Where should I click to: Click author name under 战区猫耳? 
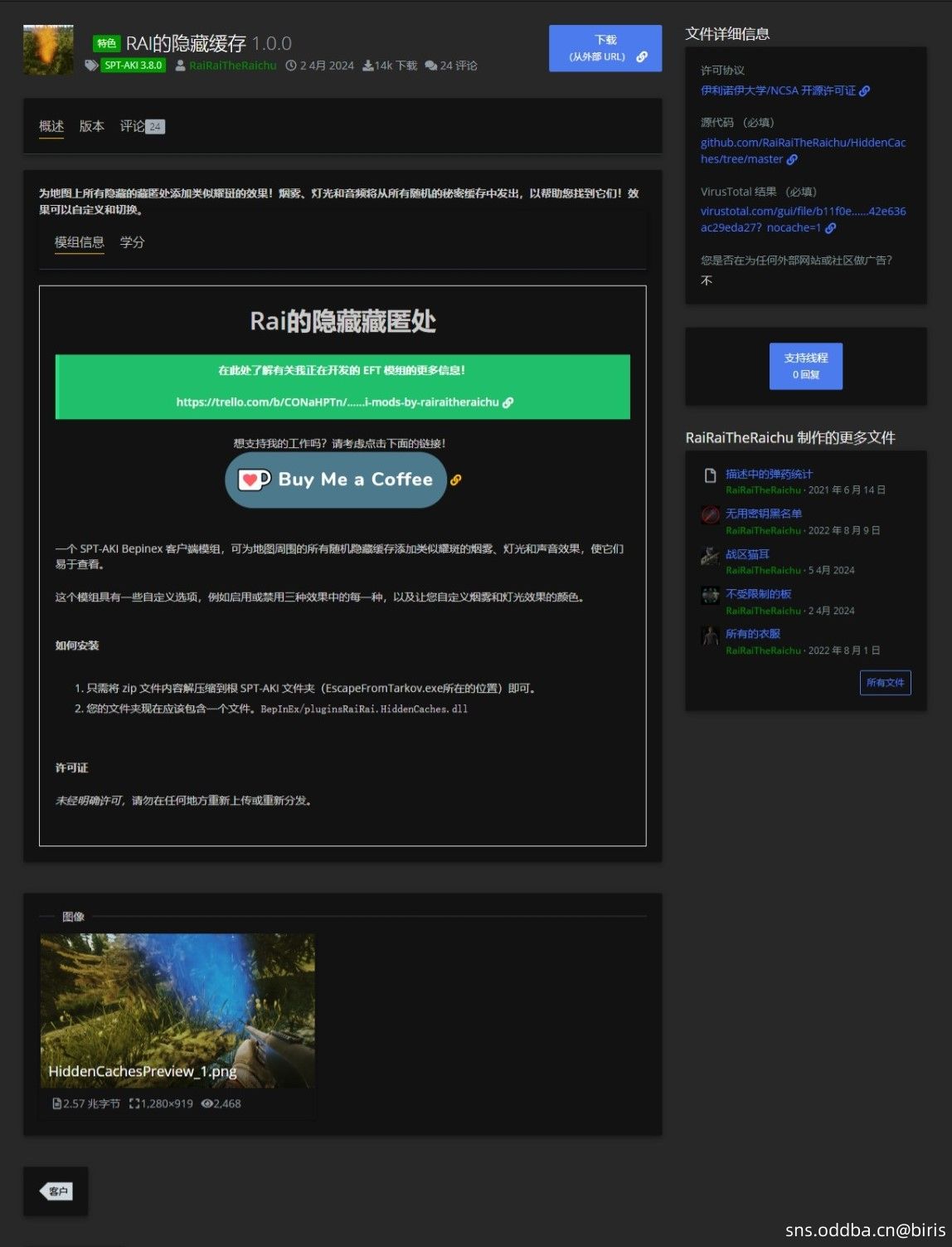point(763,571)
